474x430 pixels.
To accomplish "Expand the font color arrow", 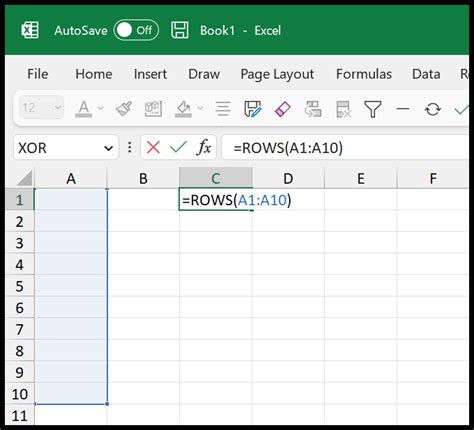I will click(100, 108).
